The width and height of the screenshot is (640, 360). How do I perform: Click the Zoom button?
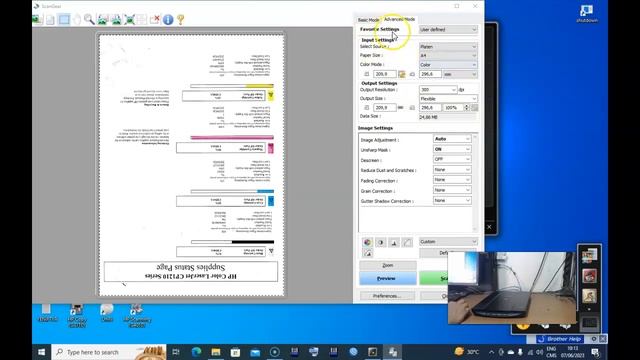[x=388, y=265]
